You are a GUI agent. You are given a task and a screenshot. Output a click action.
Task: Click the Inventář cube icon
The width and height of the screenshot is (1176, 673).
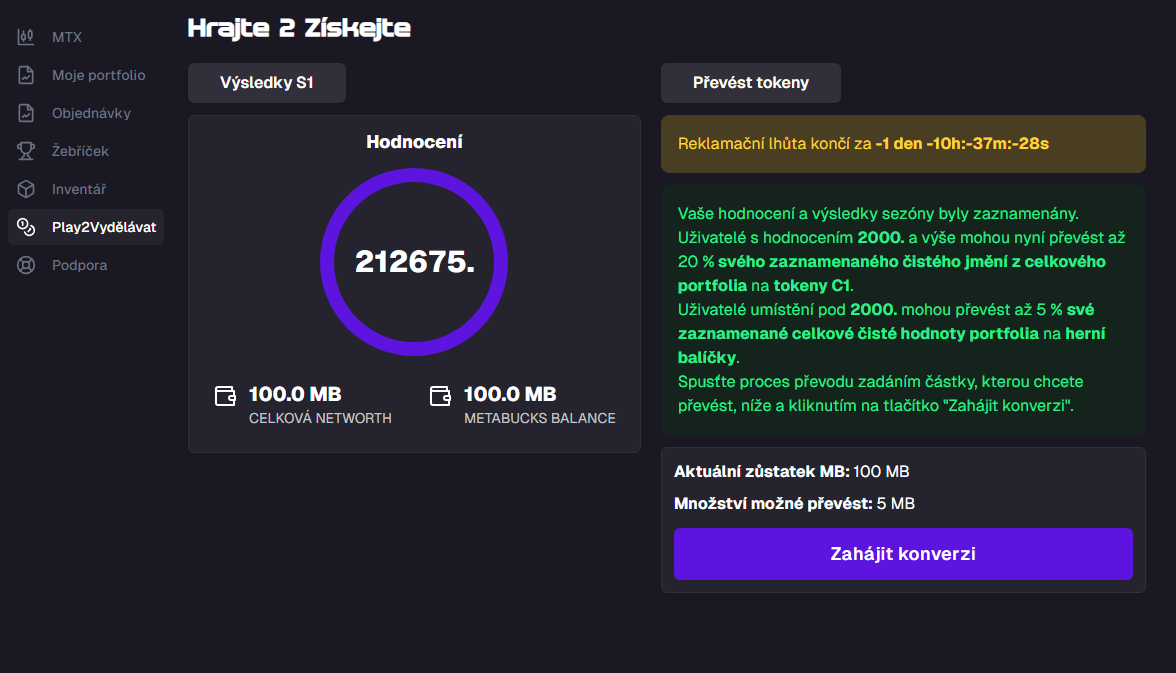point(26,189)
